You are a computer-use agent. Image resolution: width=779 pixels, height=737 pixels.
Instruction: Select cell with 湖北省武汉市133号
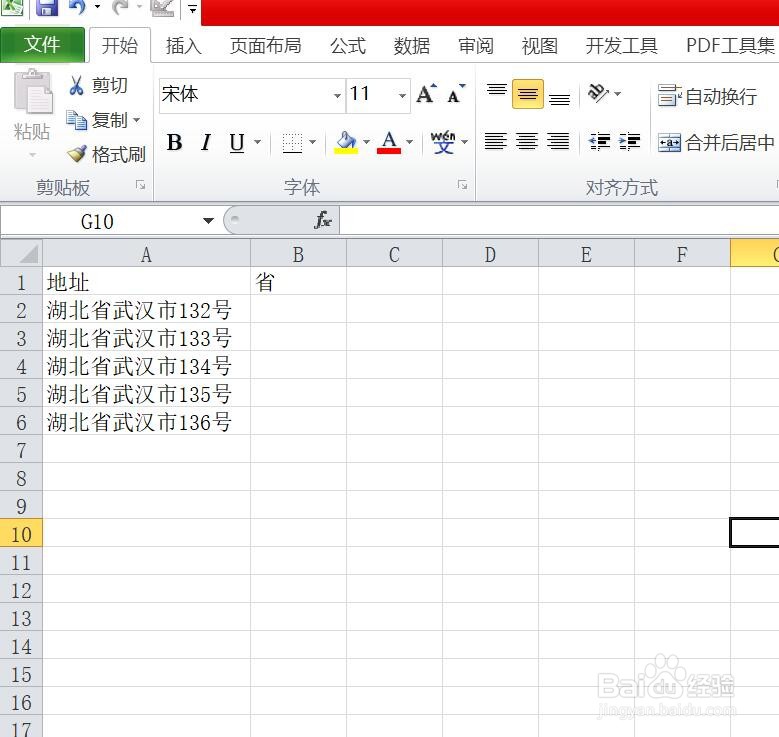click(147, 338)
